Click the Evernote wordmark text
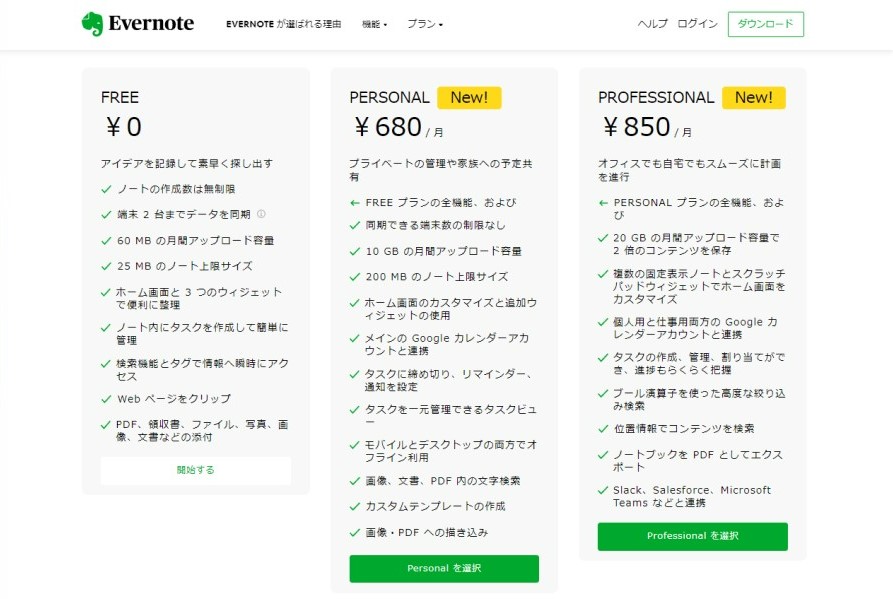The width and height of the screenshot is (893, 599). 151,23
